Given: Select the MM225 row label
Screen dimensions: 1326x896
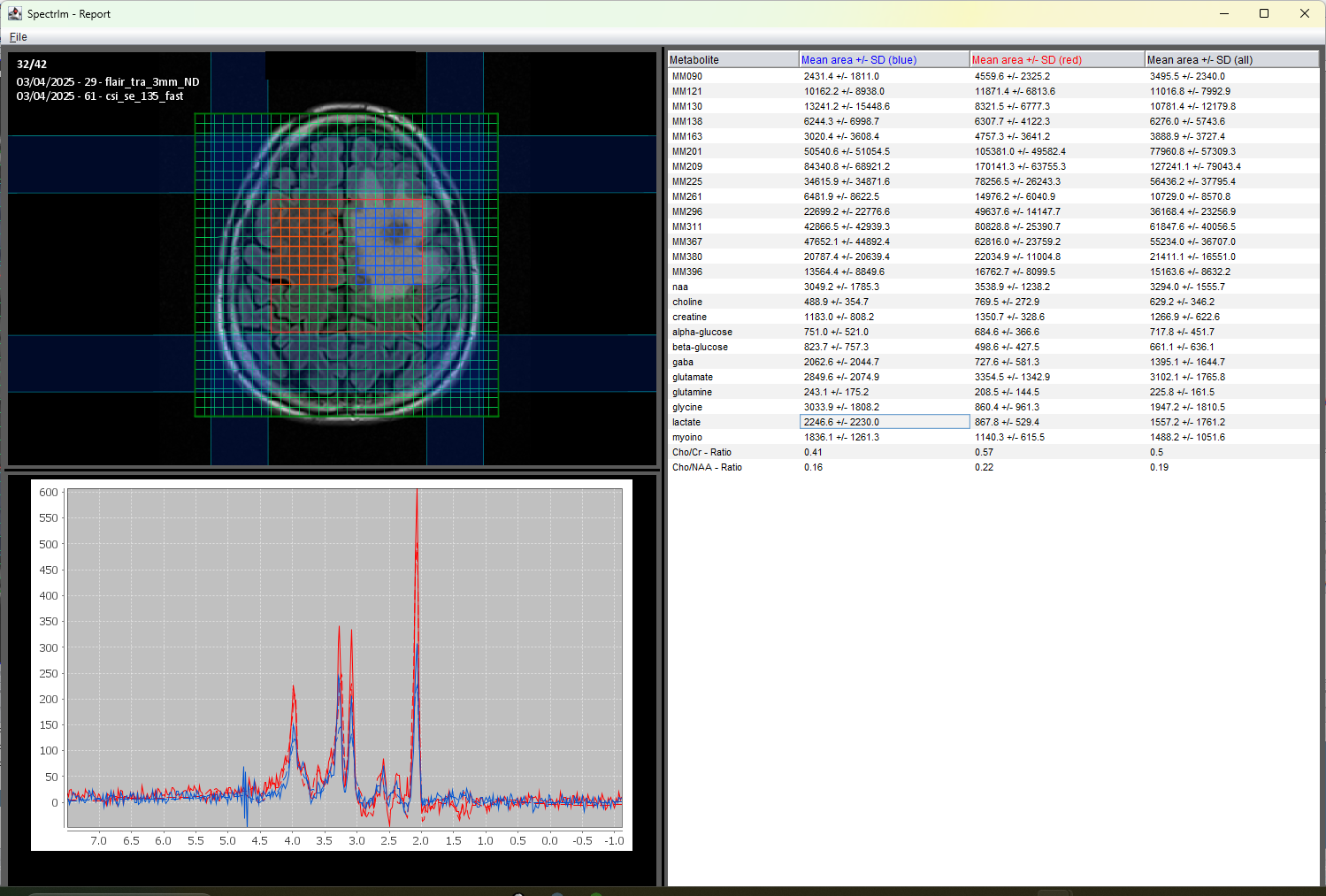Looking at the screenshot, I should 686,181.
